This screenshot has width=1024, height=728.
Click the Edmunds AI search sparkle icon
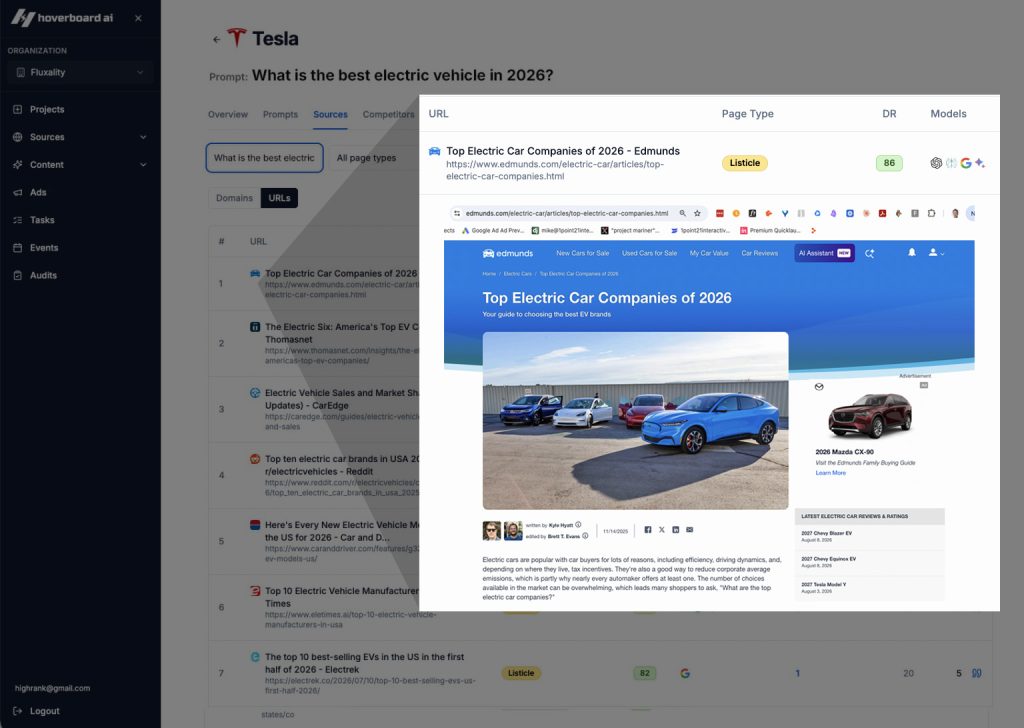pos(869,253)
